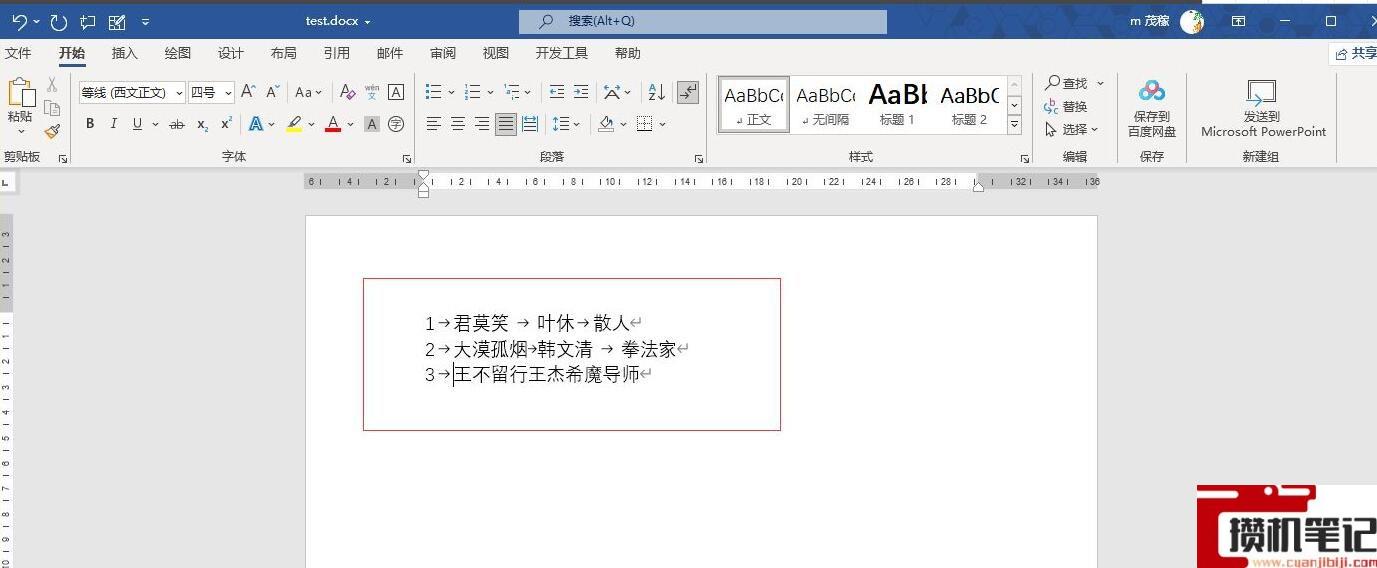Open the phonetic guide (wén) tool
1377x568 pixels.
tap(371, 92)
